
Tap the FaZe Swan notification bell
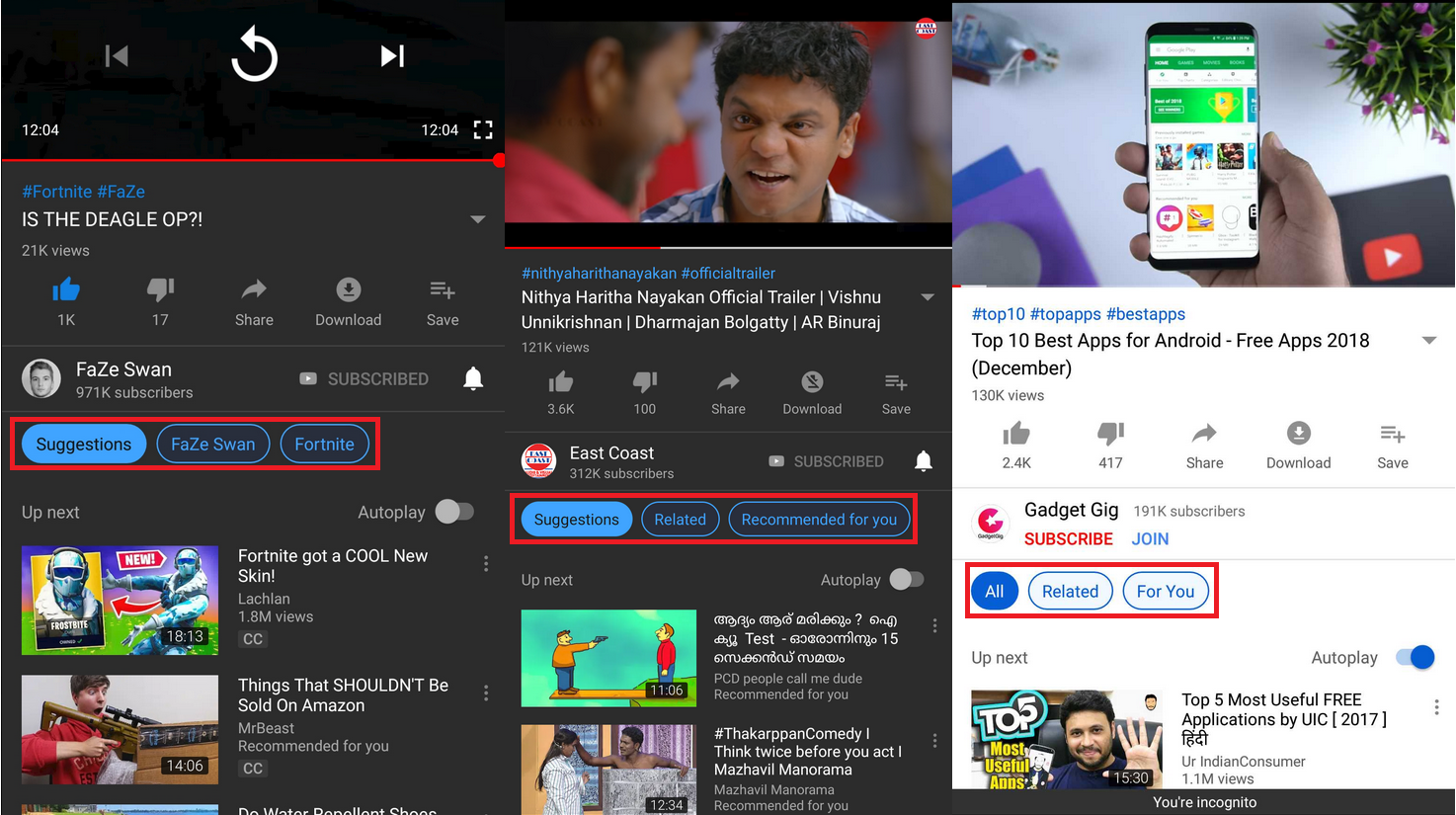(473, 378)
